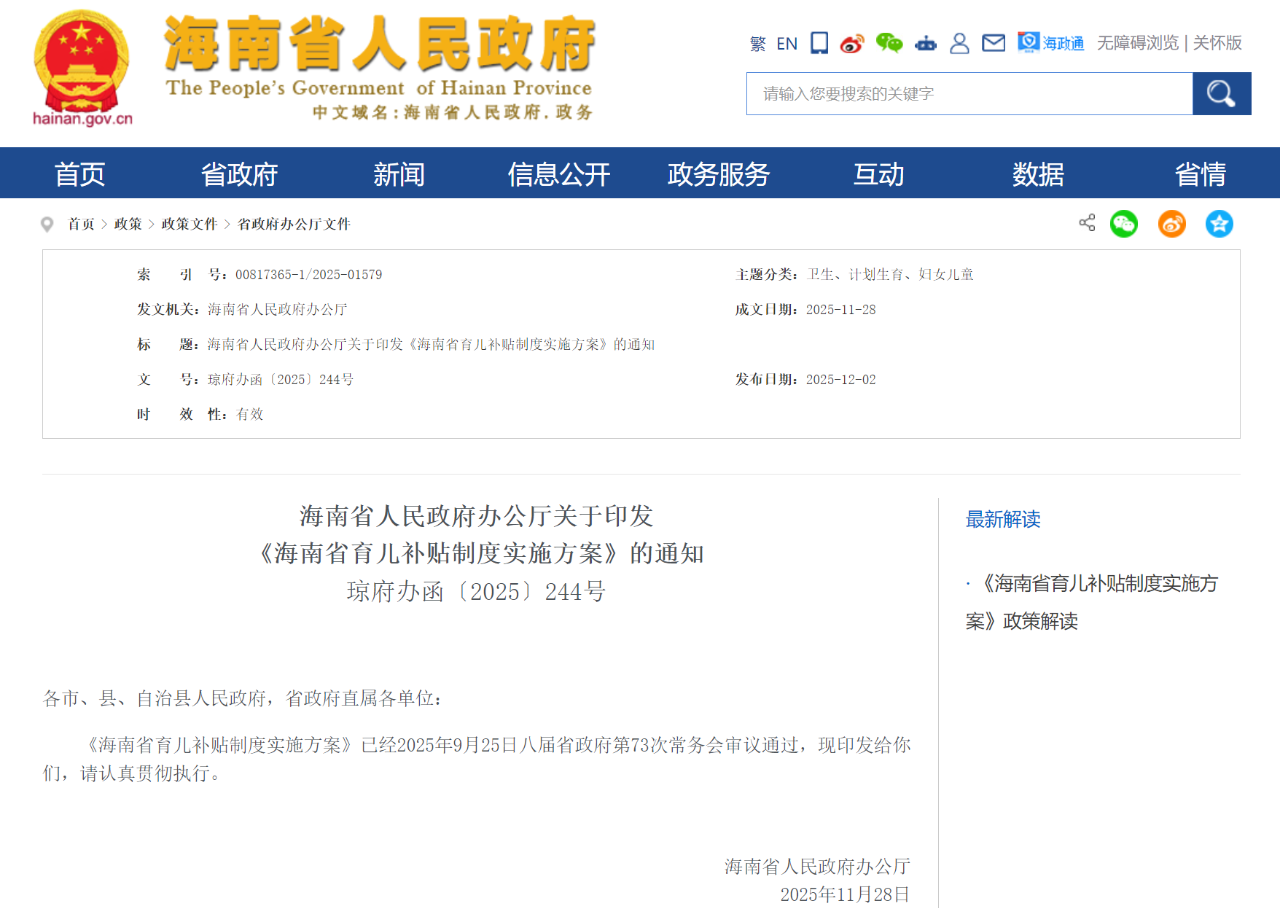1280x908 pixels.
Task: Open the mail subscription icon
Action: click(993, 43)
